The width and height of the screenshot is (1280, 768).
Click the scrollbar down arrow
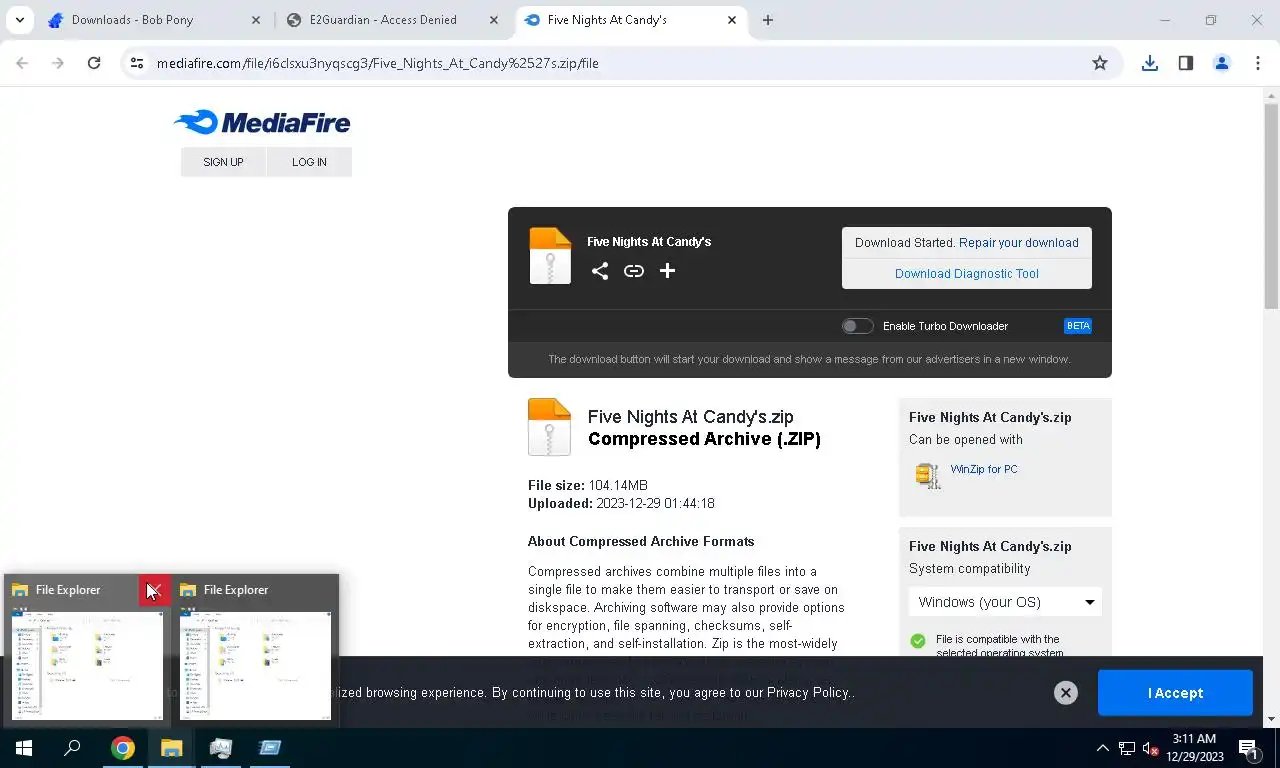[1271, 718]
